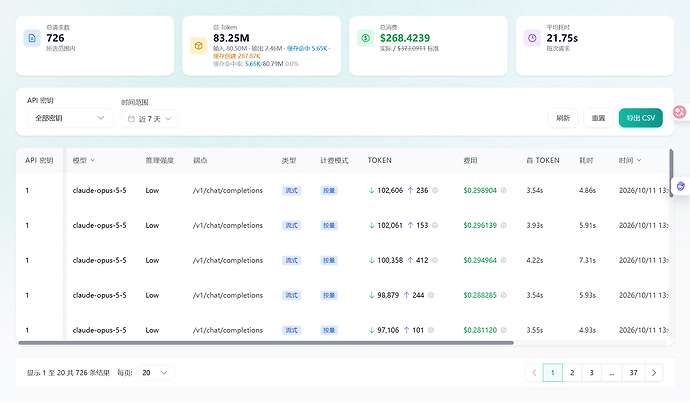Click the TOKEN column header
Screen dimensions: 690x402
379,161
